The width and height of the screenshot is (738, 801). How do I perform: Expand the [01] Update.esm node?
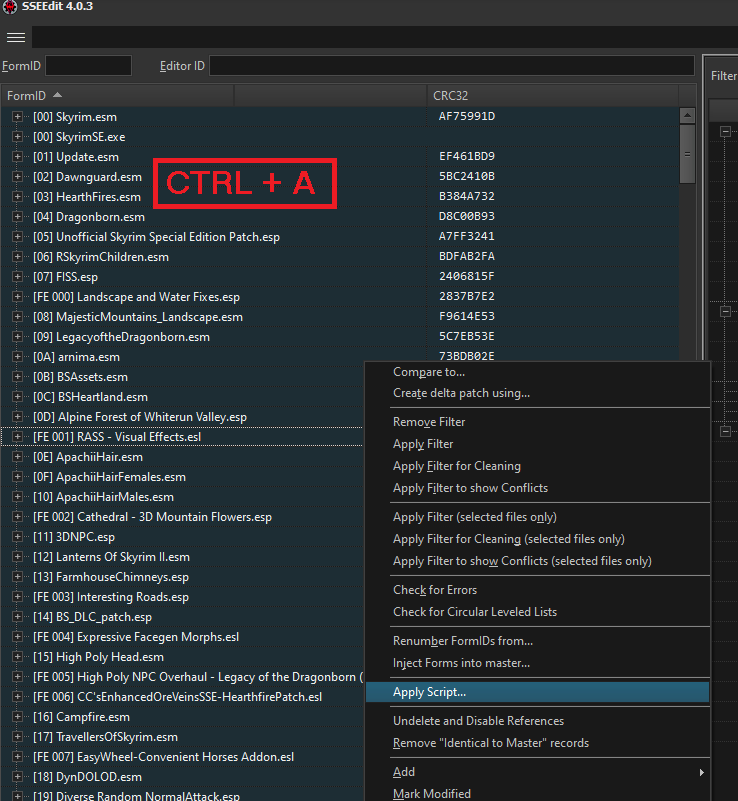17,157
